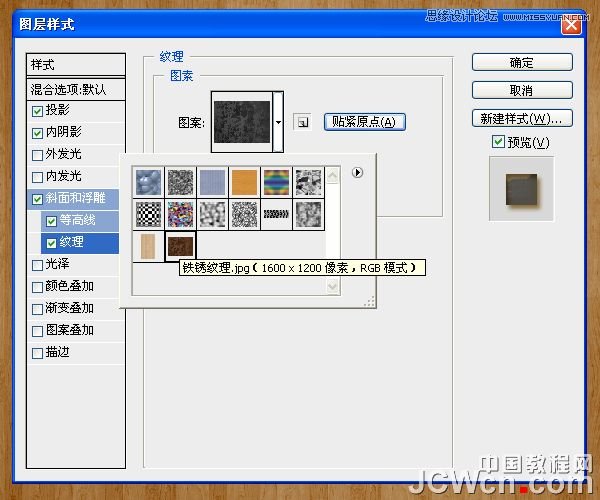Enable the 外发光 outer glow checkbox
Viewport: 600px width, 500px height.
coord(38,155)
